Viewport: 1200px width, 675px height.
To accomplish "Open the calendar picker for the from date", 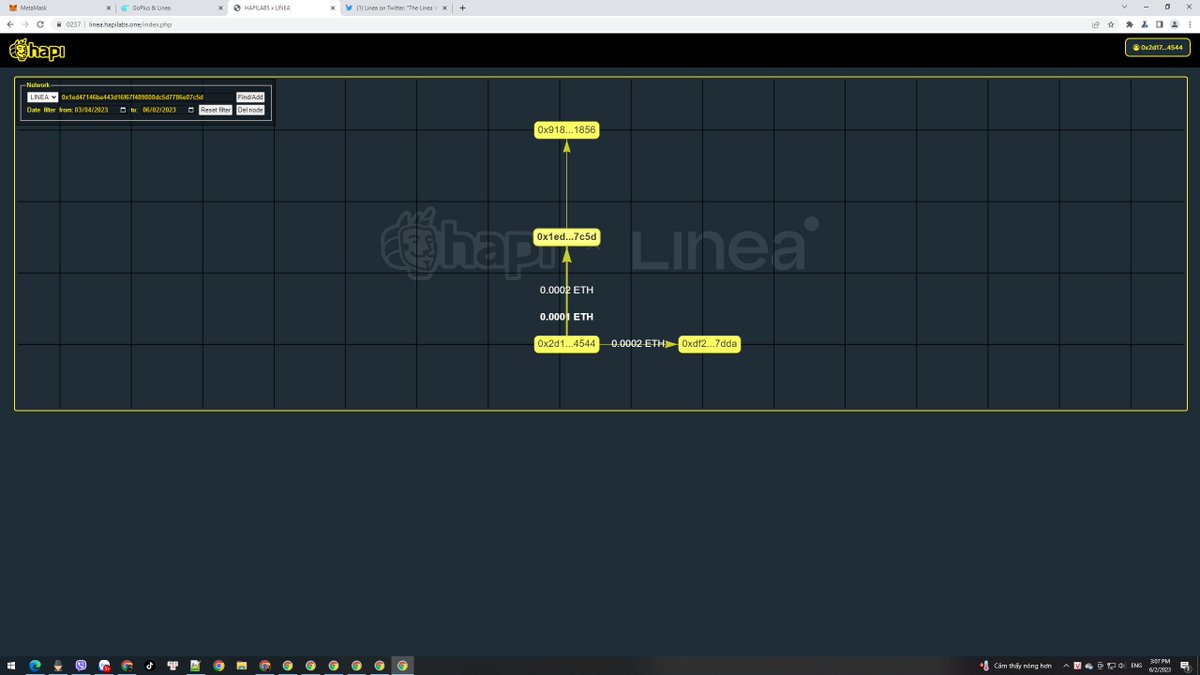I will tap(123, 110).
